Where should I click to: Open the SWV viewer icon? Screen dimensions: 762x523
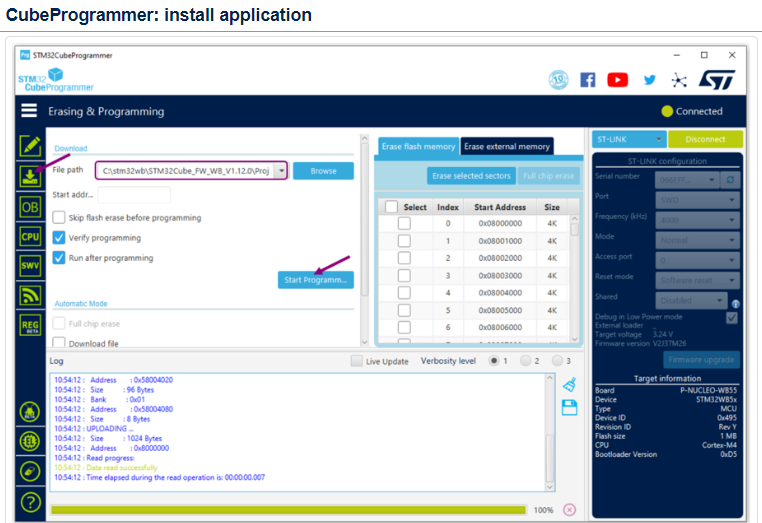pyautogui.click(x=30, y=266)
